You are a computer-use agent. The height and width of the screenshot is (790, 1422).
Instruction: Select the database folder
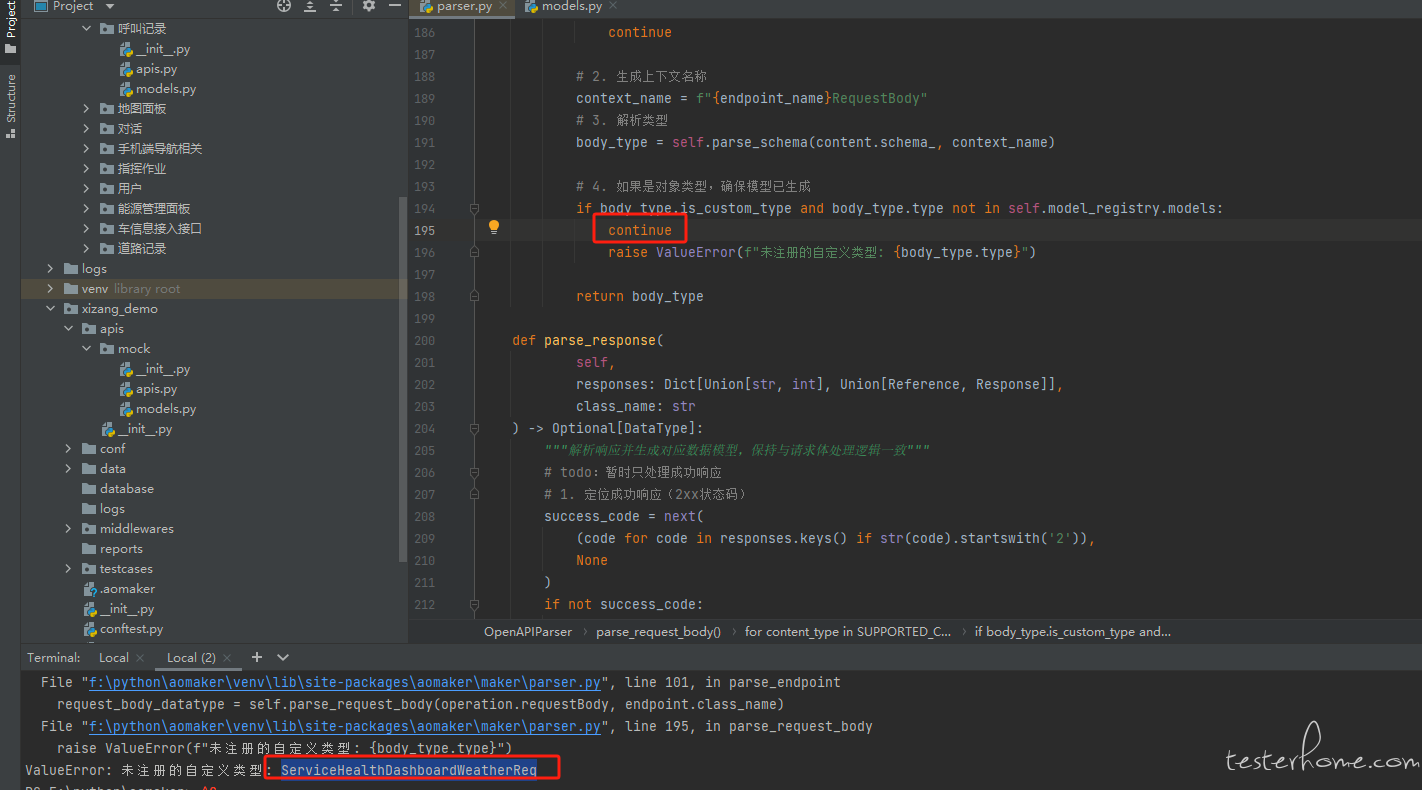point(126,489)
